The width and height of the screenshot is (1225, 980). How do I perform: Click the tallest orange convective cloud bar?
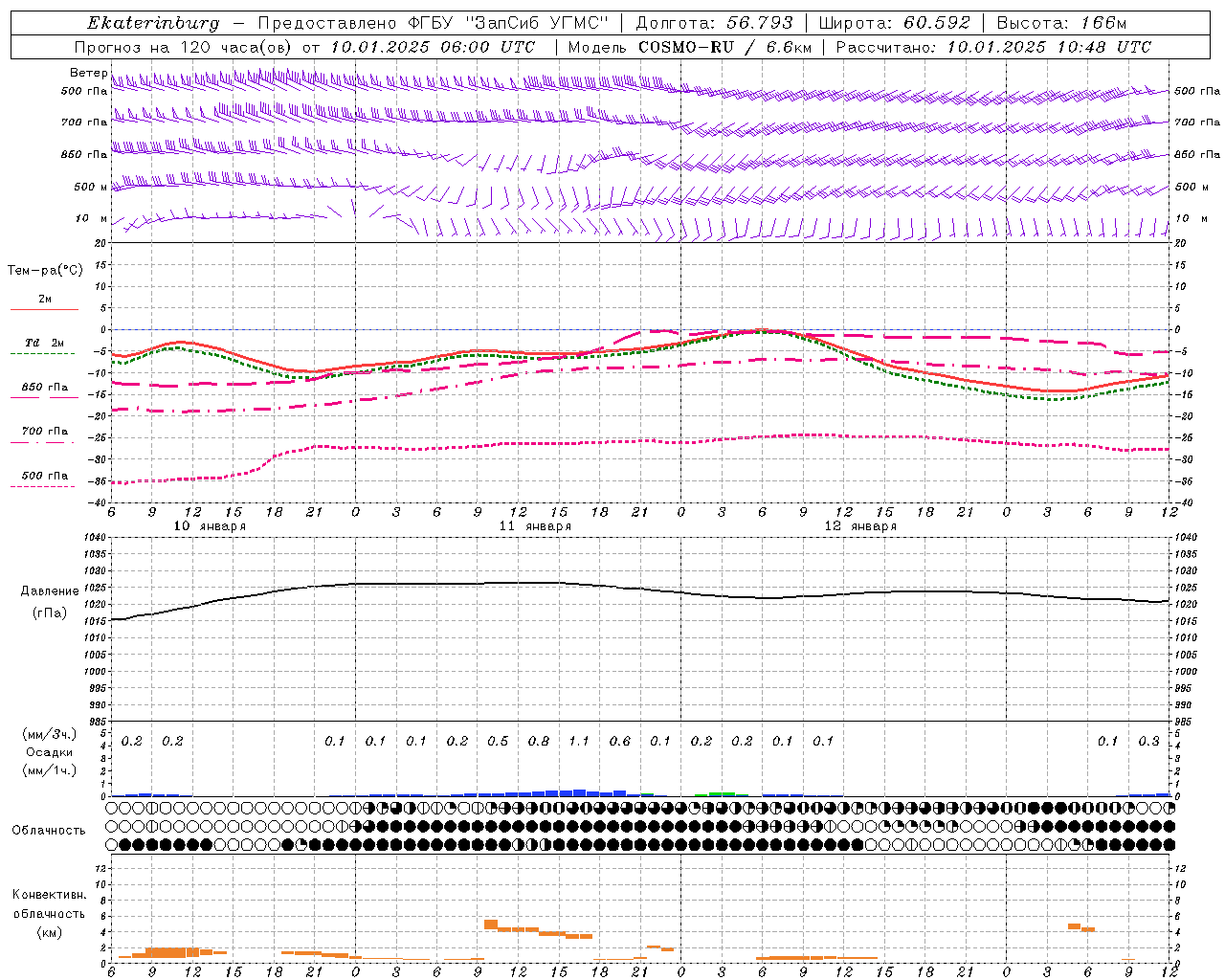[491, 924]
